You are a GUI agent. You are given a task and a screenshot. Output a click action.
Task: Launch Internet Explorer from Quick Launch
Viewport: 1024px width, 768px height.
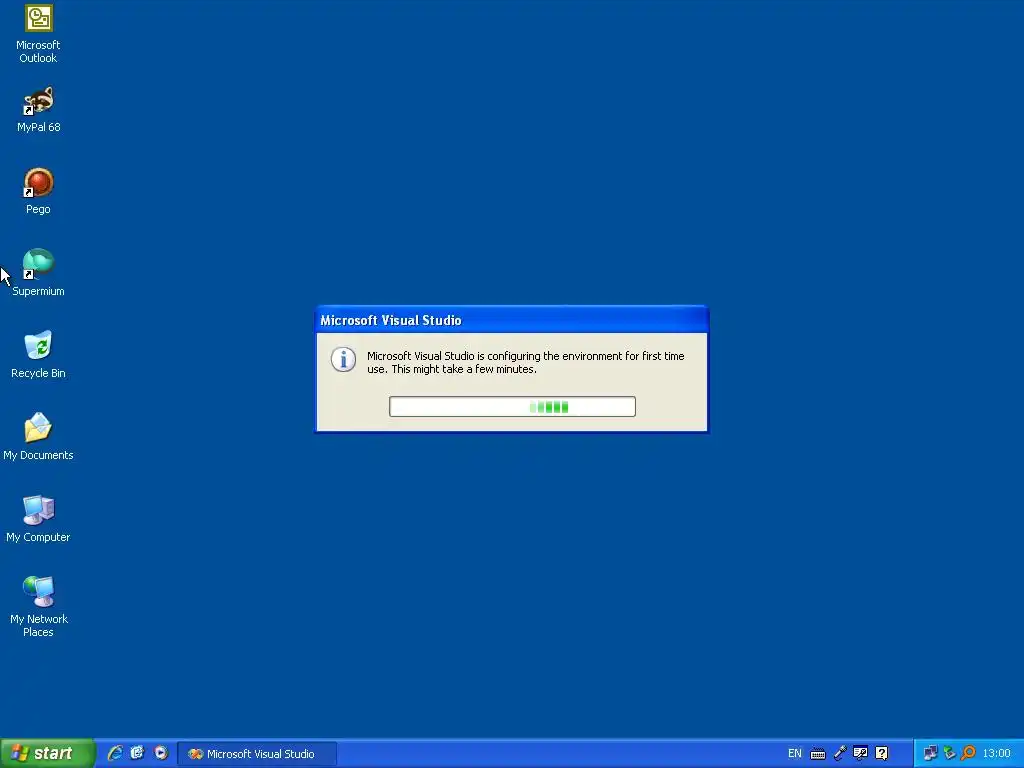click(x=115, y=754)
